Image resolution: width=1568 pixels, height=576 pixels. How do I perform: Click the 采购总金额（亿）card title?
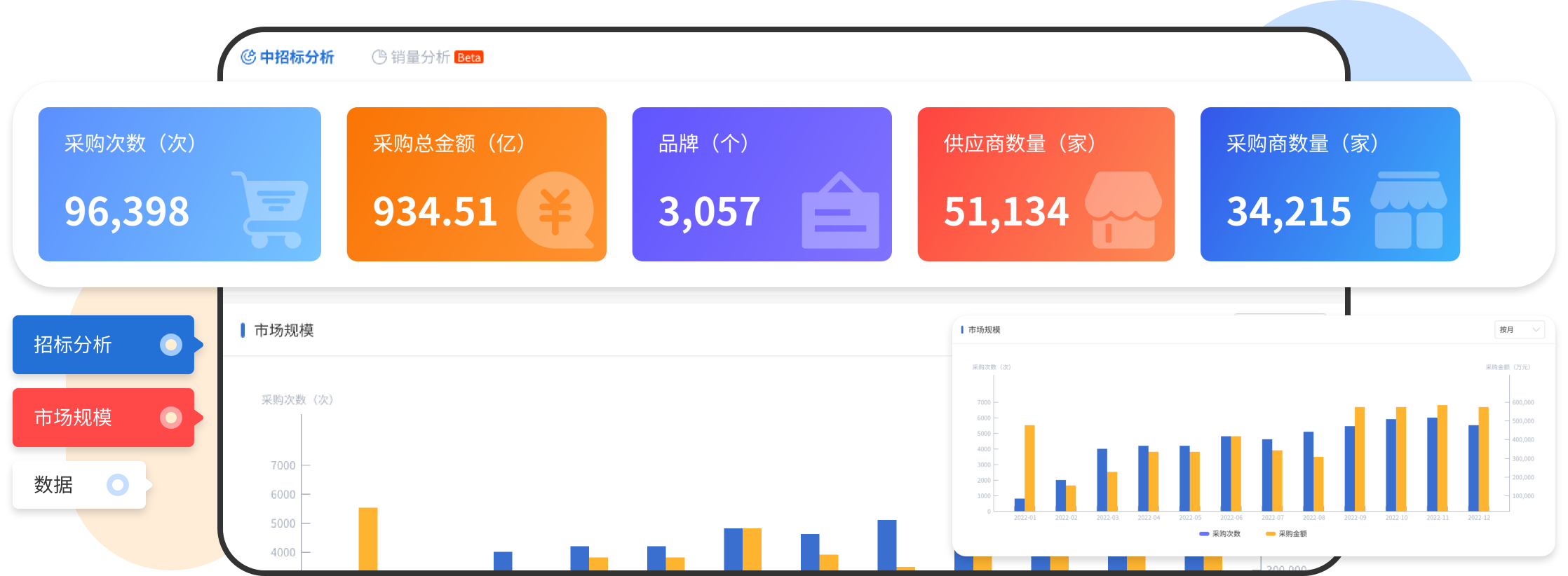[x=450, y=144]
